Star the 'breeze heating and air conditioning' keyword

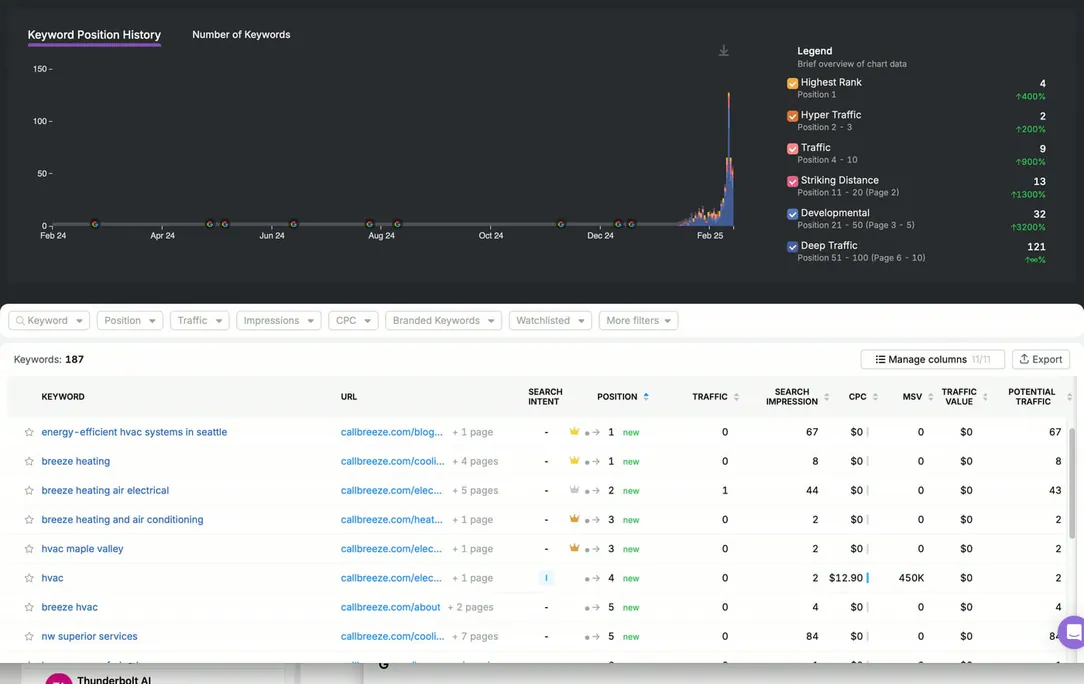29,519
